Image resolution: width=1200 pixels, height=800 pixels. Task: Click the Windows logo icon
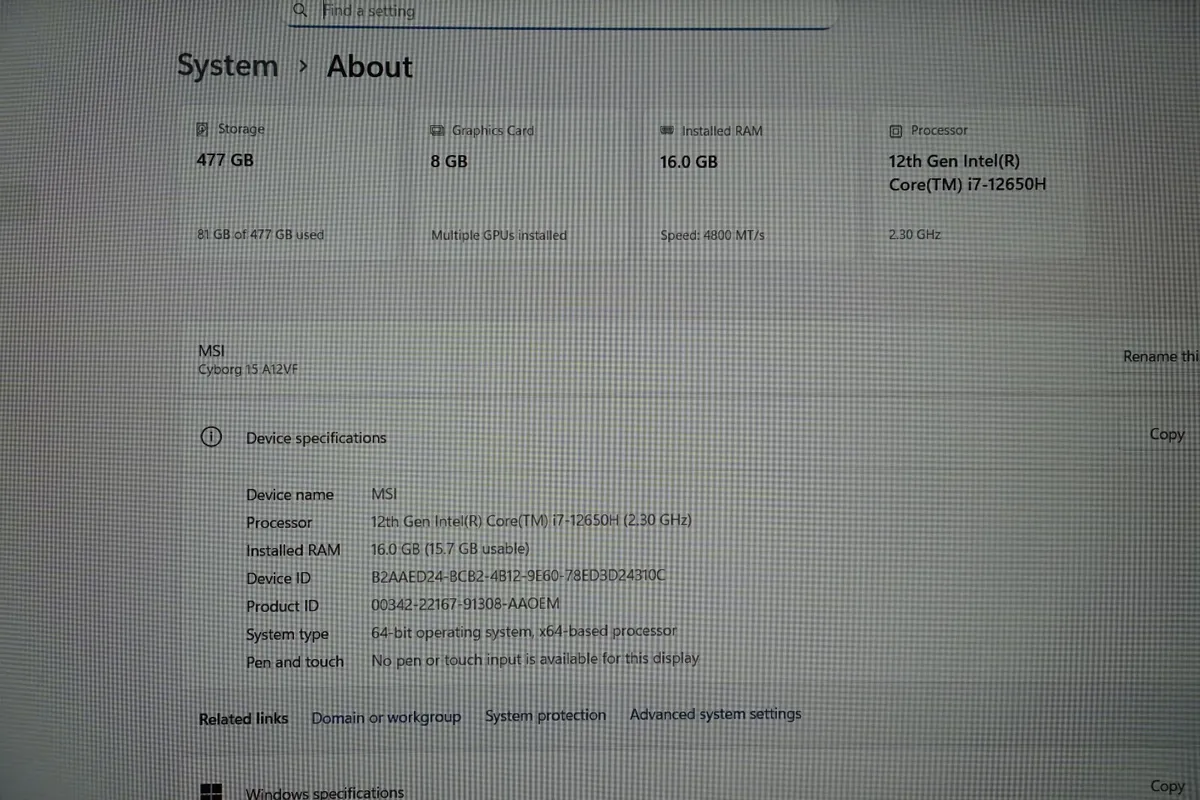coord(211,792)
